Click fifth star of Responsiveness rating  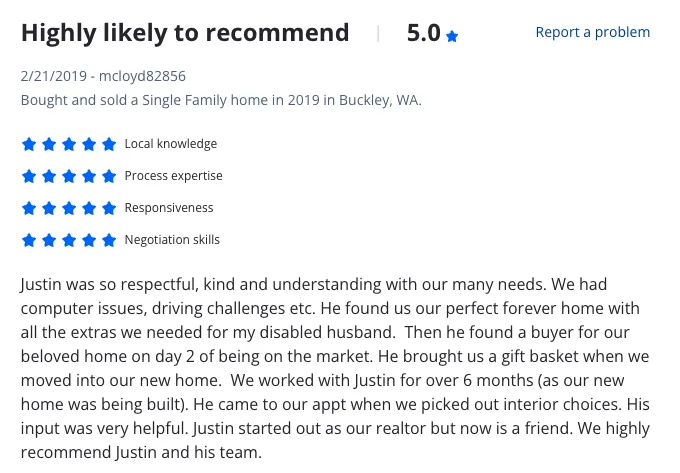click(x=109, y=208)
